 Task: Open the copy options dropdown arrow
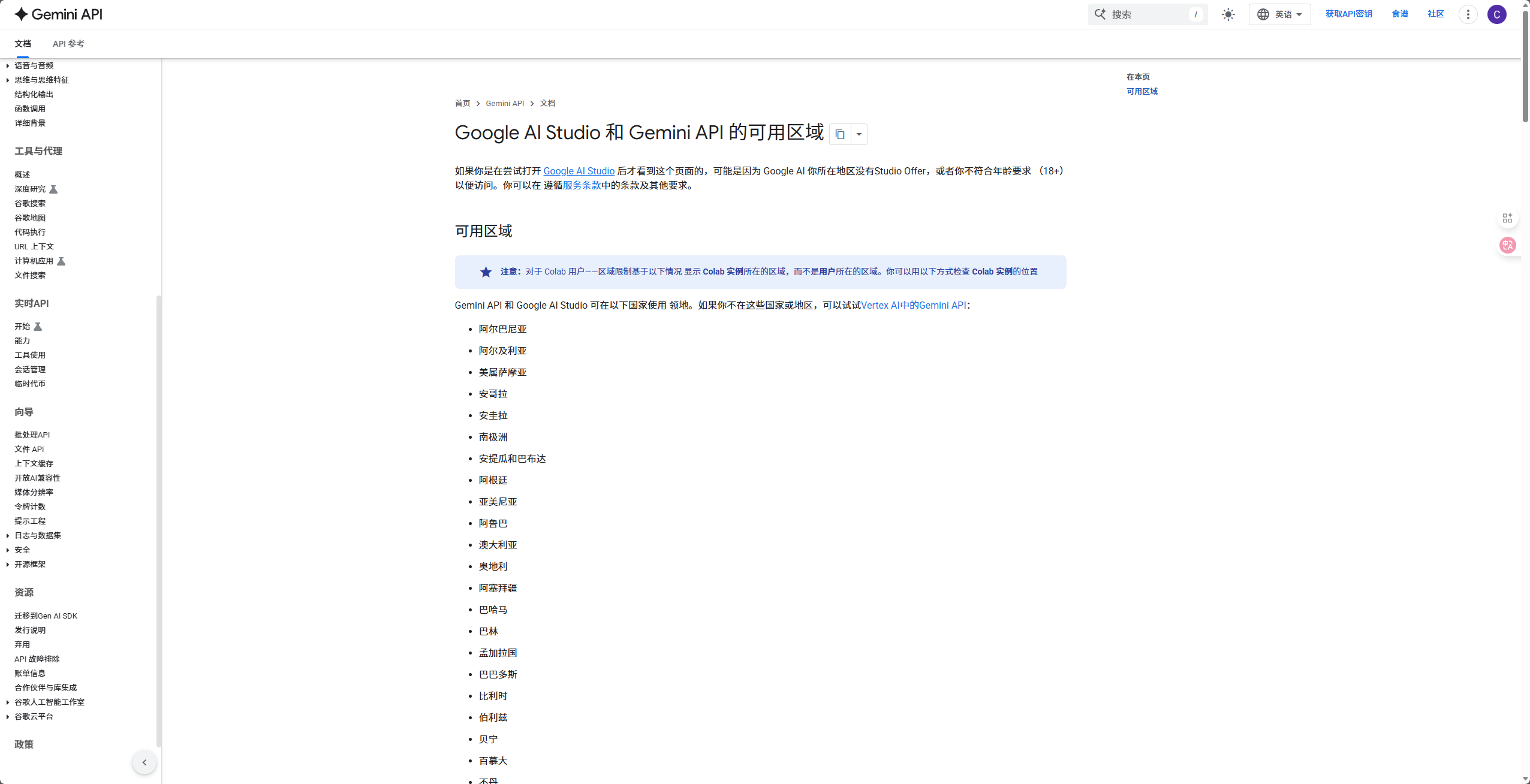859,134
